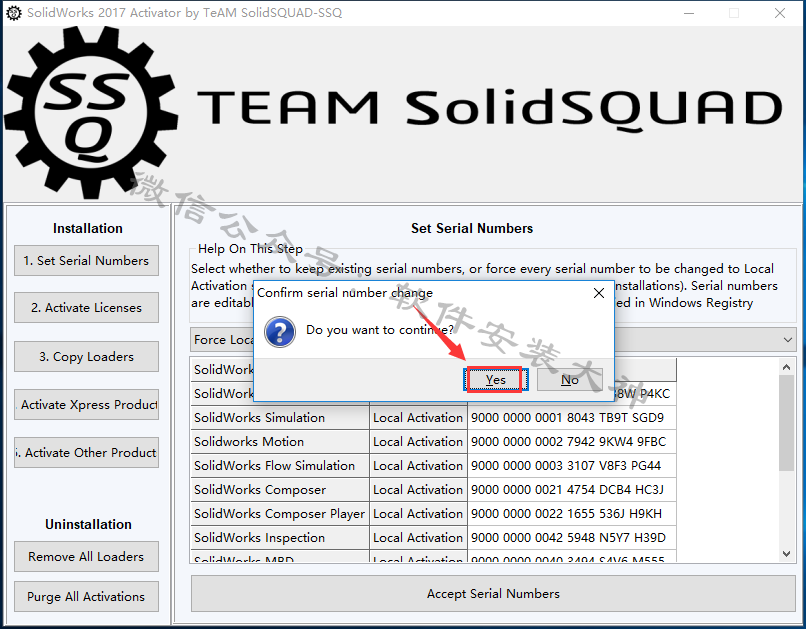Select the SolidWorks Composer product cell
This screenshot has width=806, height=629.
[x=280, y=490]
